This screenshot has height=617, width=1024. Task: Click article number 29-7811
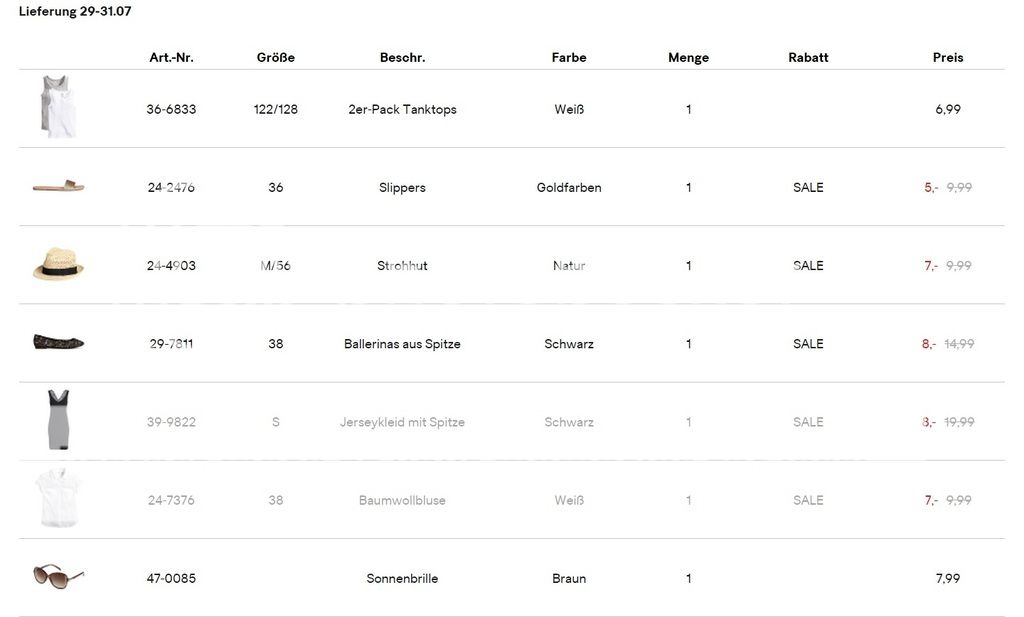coord(171,343)
